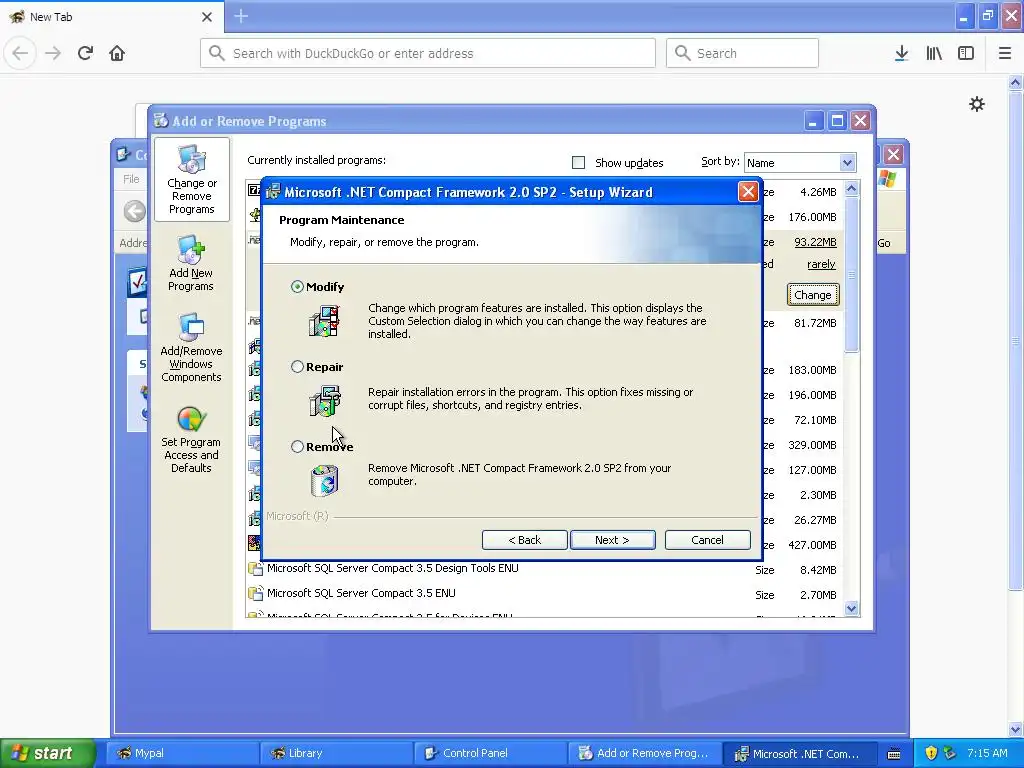Click Go in Control Panel address bar
Image resolution: width=1024 pixels, height=768 pixels.
pyautogui.click(x=884, y=243)
